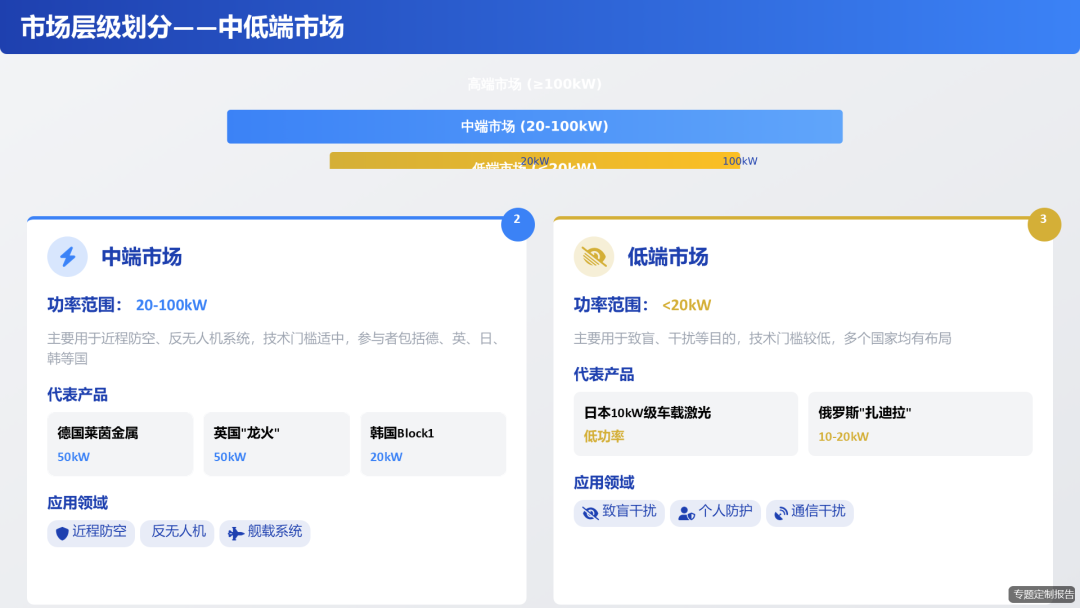This screenshot has height=608, width=1080.
Task: Click the 德国莱茵金属 product card
Action: [x=120, y=444]
